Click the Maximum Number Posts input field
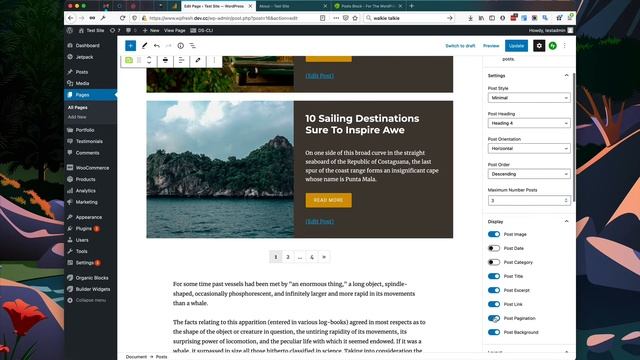 point(529,200)
